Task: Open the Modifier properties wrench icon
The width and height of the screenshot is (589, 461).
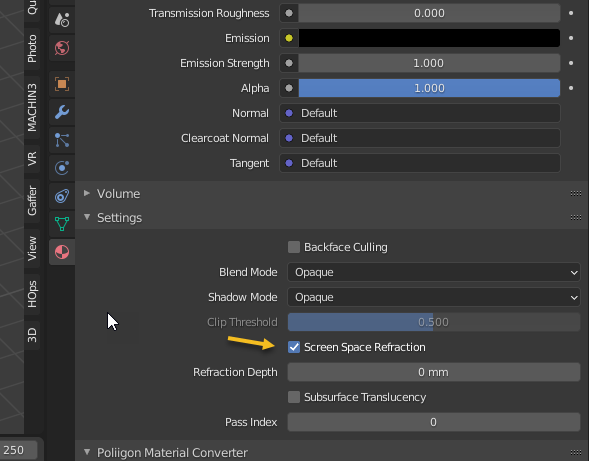Action: [x=62, y=112]
